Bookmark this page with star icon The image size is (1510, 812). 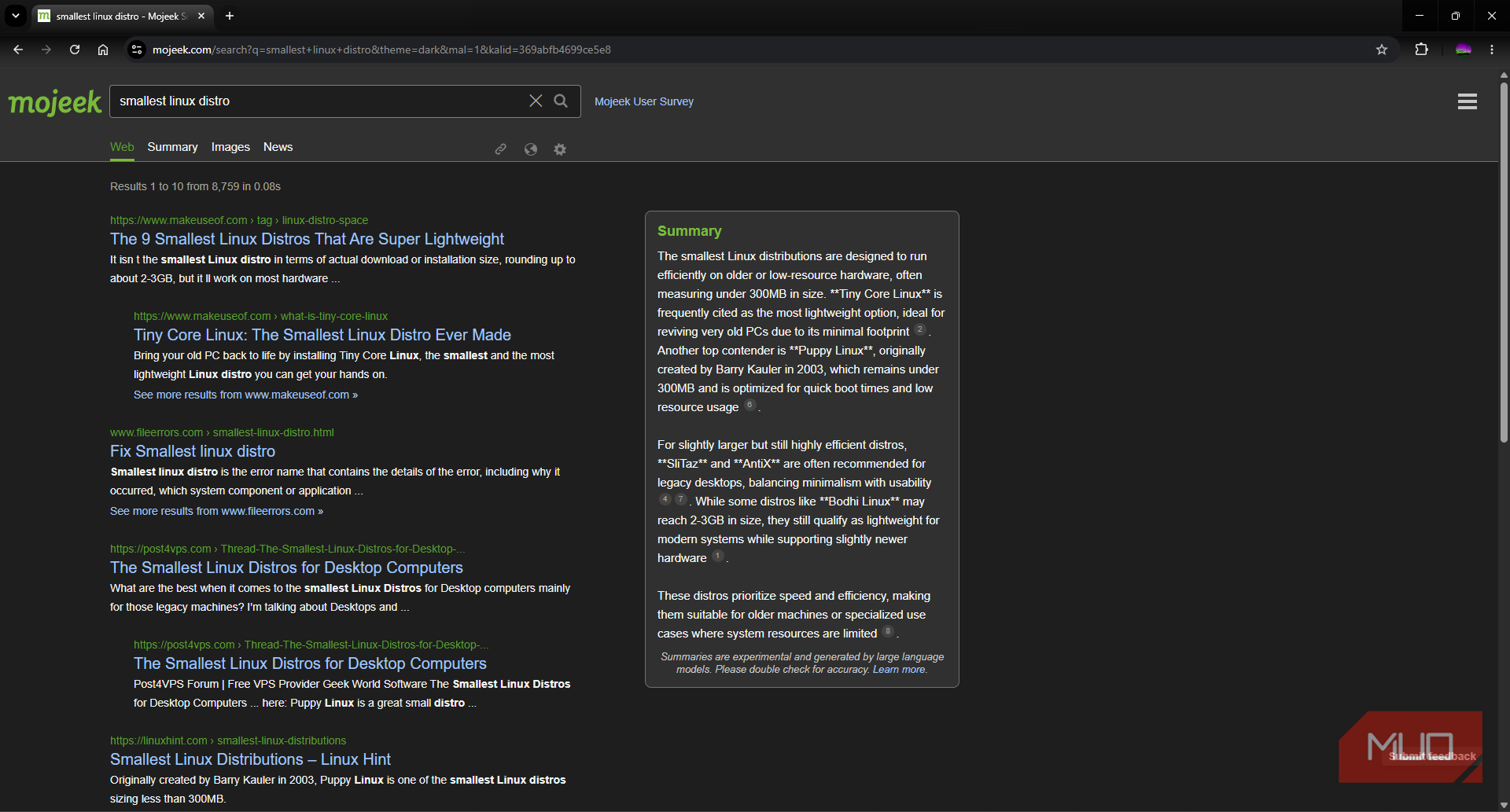[x=1382, y=50]
